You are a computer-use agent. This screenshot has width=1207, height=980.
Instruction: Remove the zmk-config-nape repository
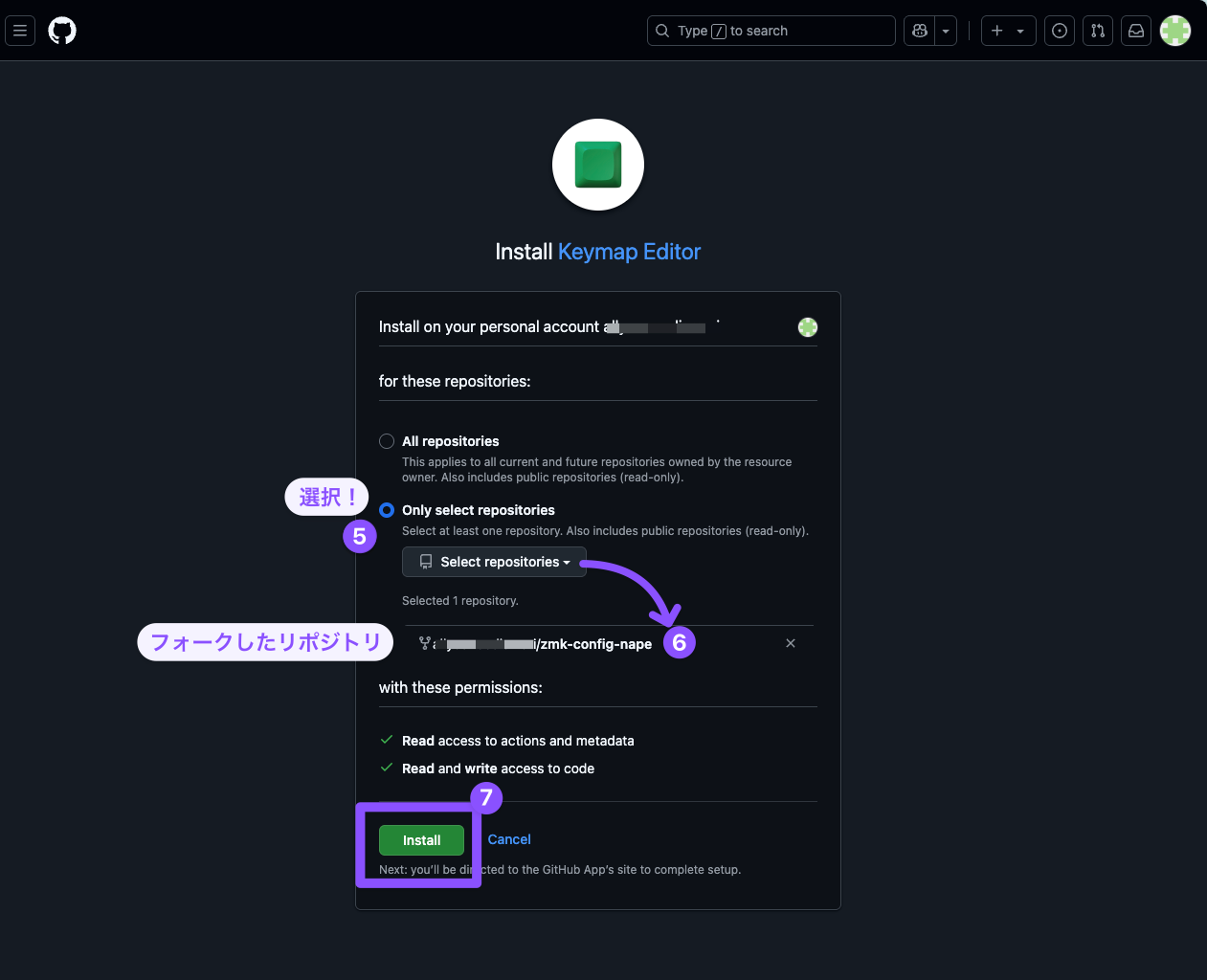click(791, 643)
